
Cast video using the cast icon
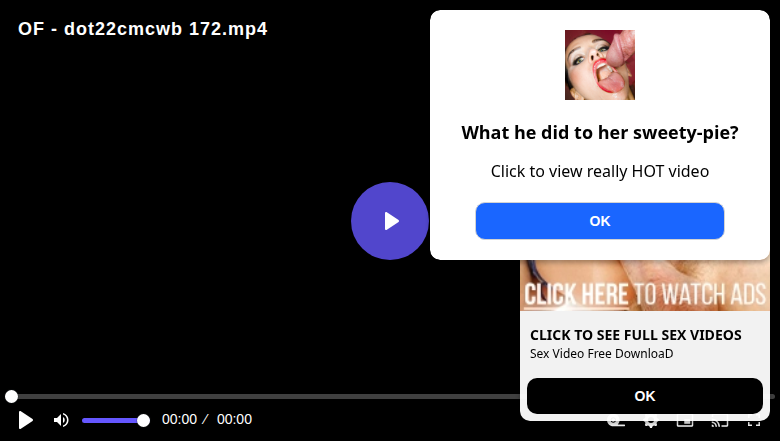coord(719,423)
